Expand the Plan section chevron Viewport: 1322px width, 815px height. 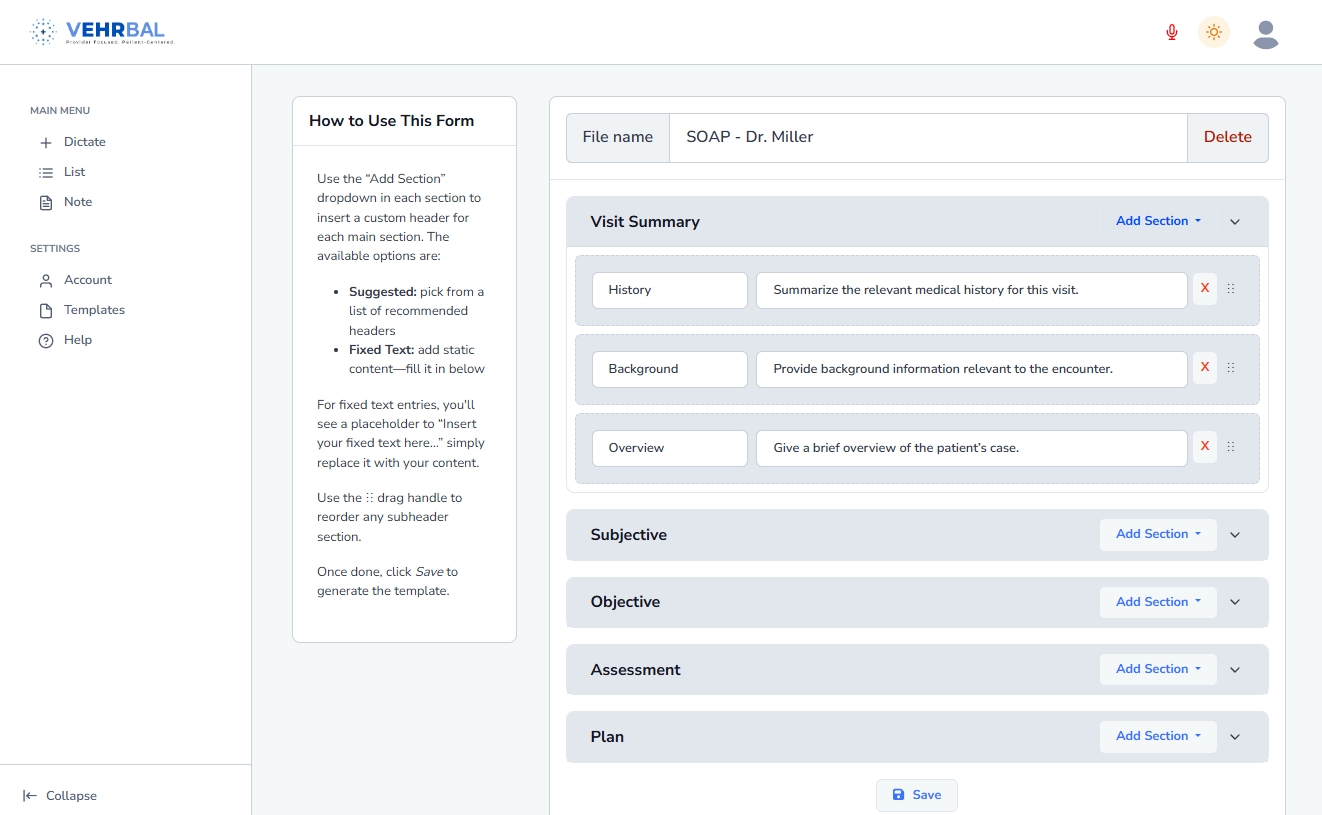(1235, 737)
